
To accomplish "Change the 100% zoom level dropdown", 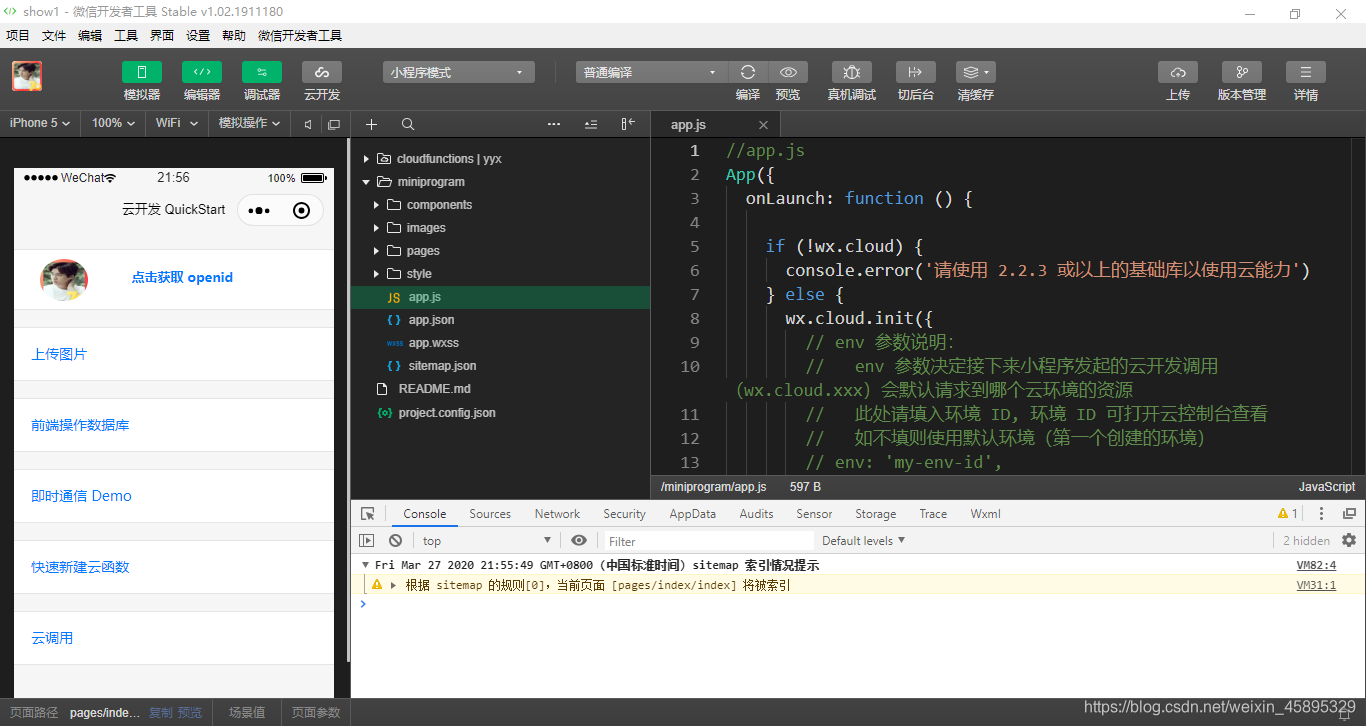I will [114, 123].
